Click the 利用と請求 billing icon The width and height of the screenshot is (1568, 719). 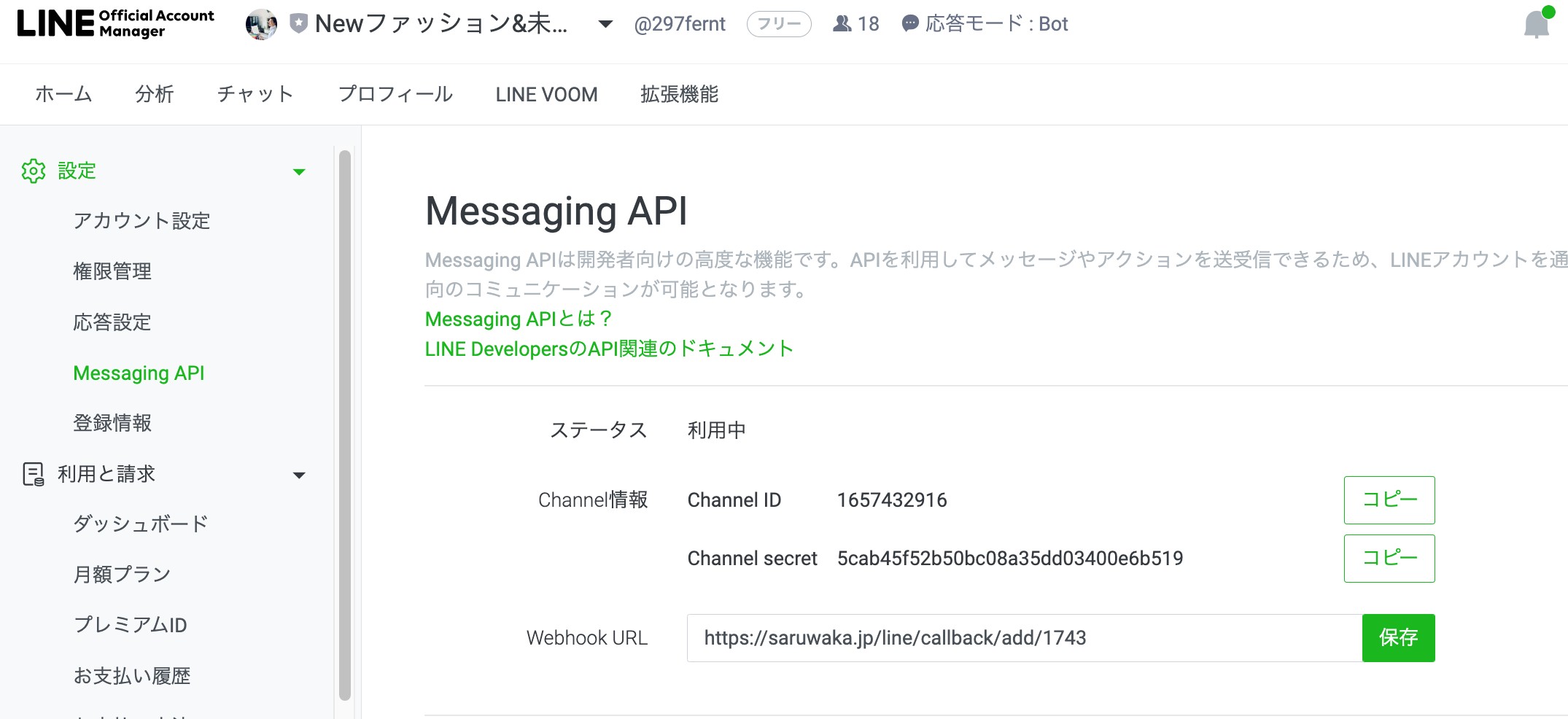34,474
